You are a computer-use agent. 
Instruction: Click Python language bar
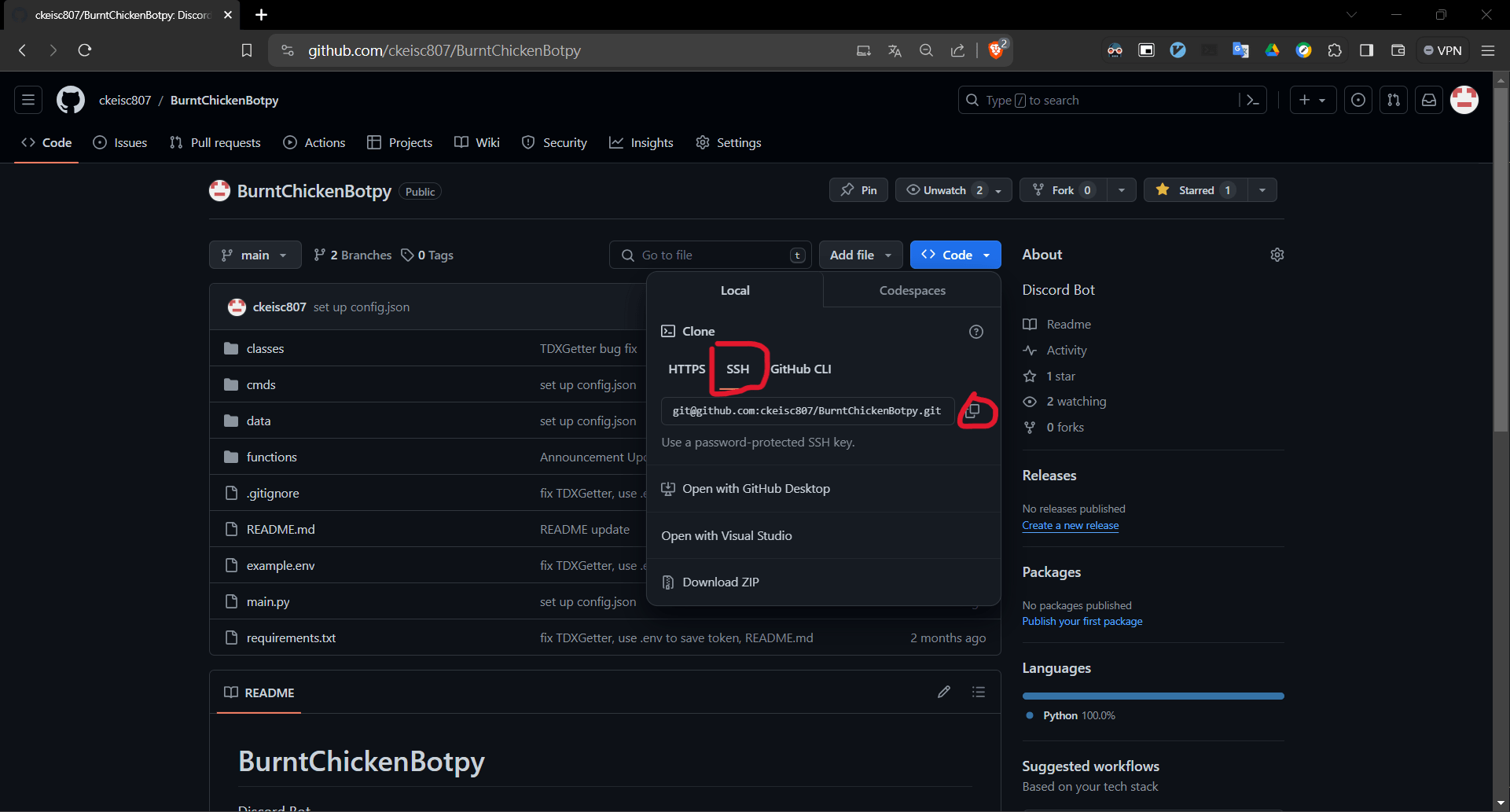(x=1153, y=696)
